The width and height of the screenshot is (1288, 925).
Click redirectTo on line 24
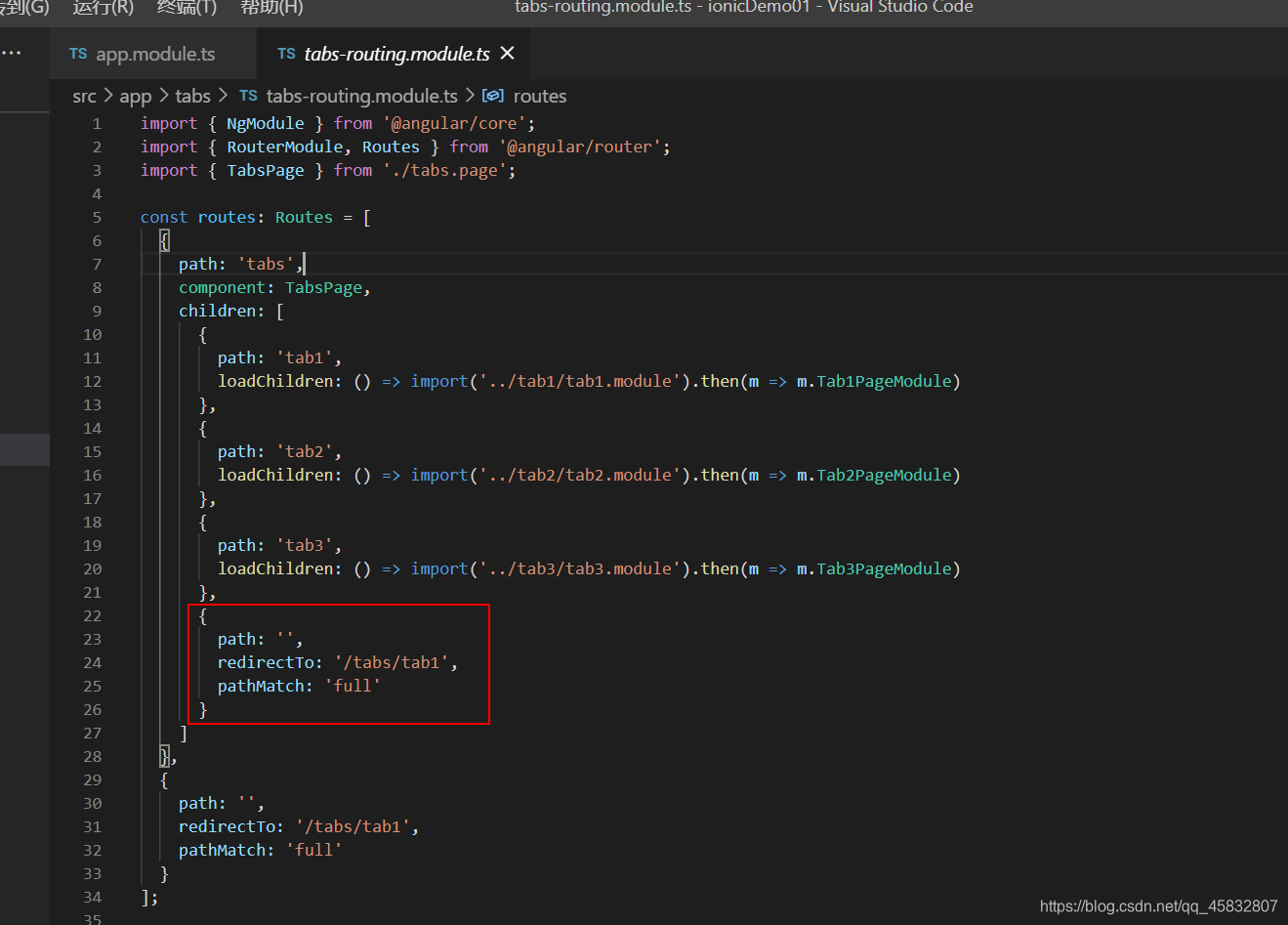[266, 662]
